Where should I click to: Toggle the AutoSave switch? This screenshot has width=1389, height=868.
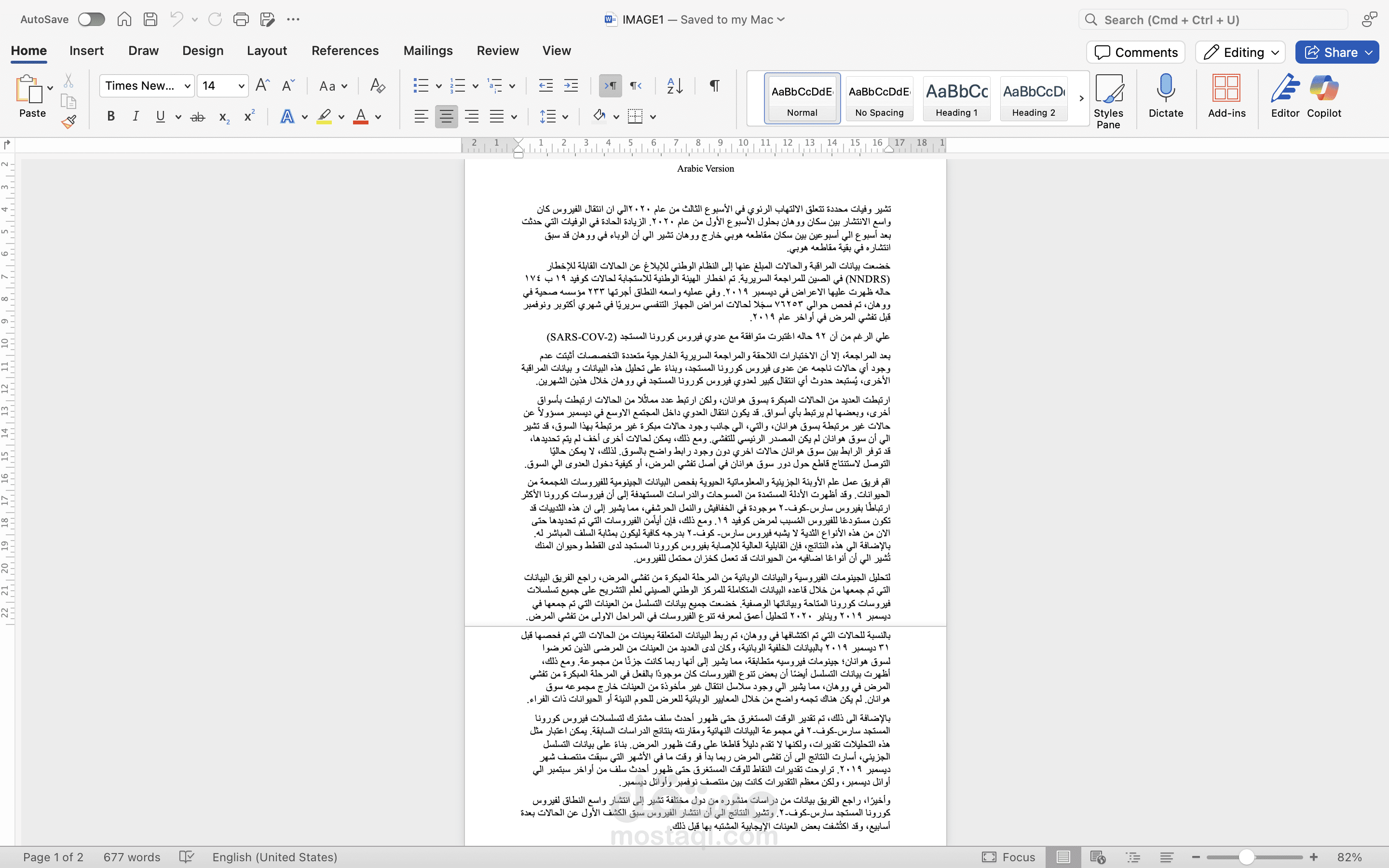(92, 19)
